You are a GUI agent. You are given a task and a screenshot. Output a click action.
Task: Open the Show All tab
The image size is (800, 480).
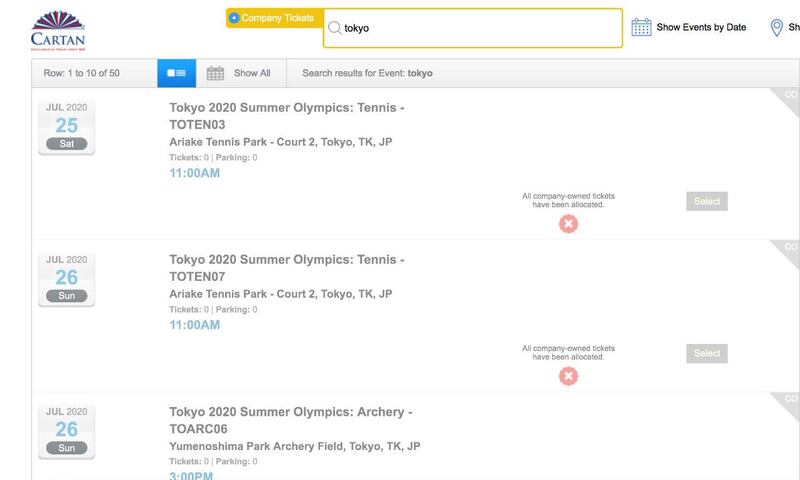coord(241,73)
